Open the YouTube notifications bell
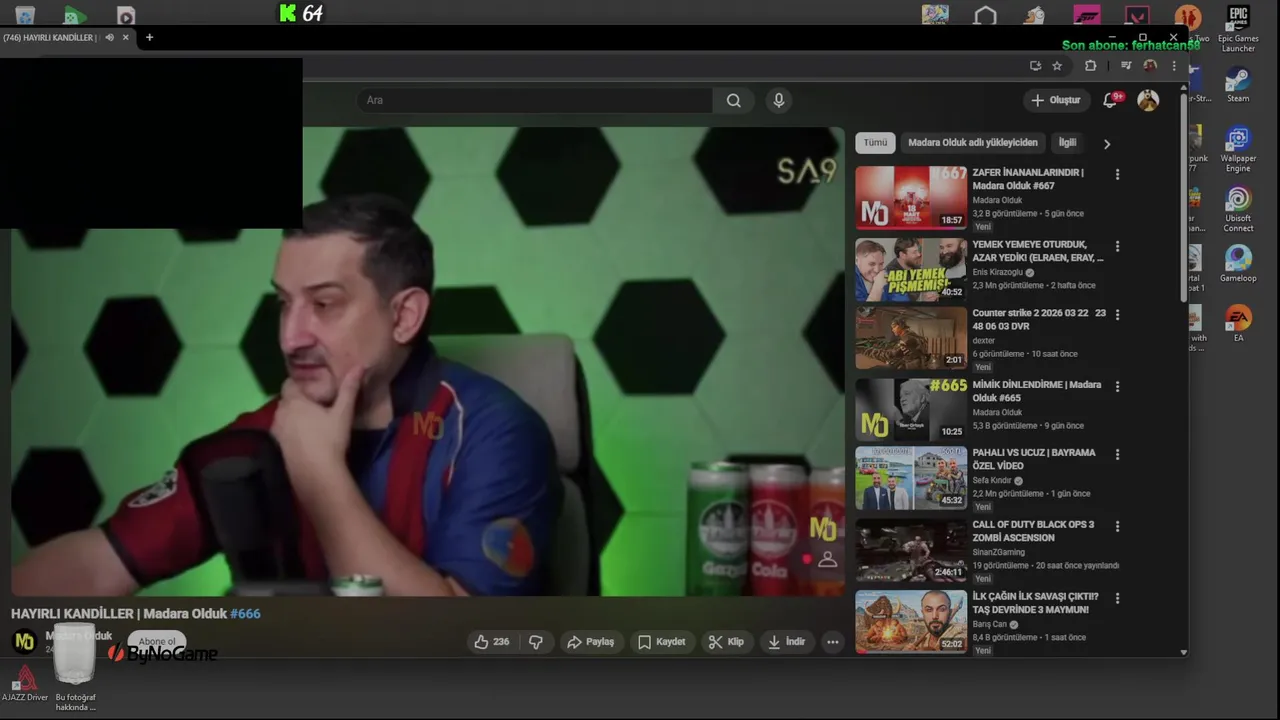The width and height of the screenshot is (1280, 720). click(x=1110, y=100)
